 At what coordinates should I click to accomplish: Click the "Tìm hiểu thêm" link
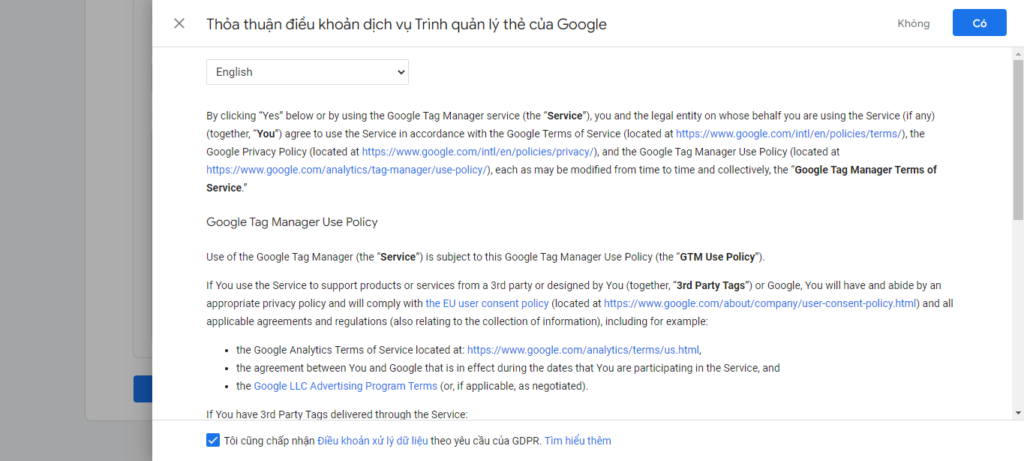tap(577, 440)
